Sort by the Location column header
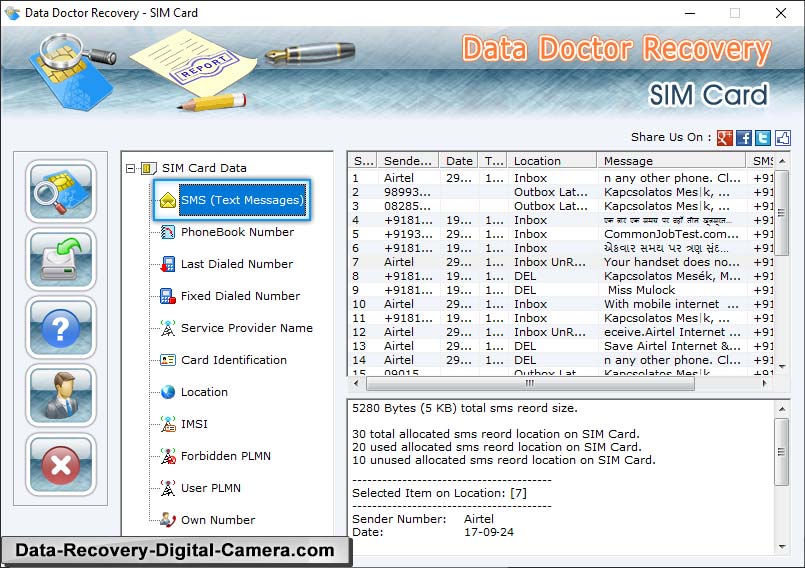This screenshot has width=805, height=568. point(552,161)
